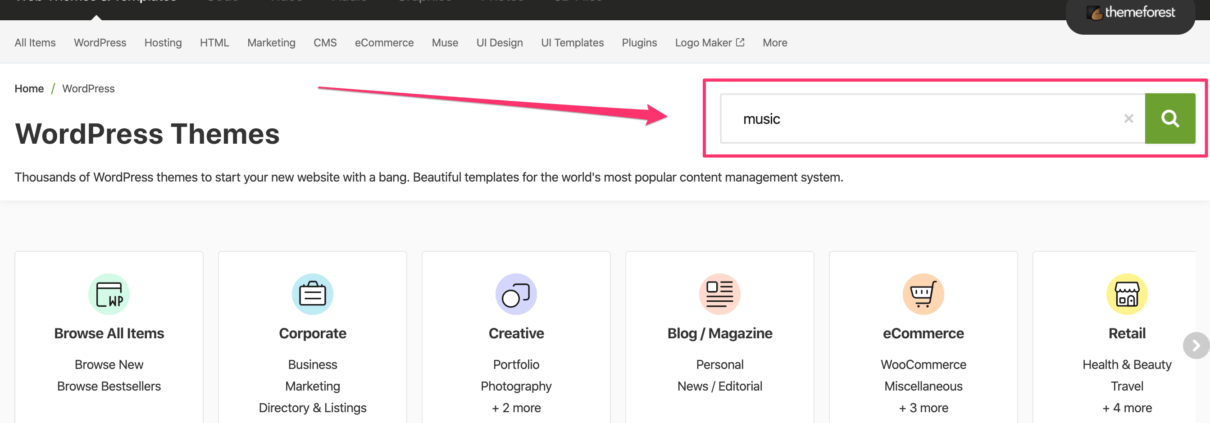Image resolution: width=1210 pixels, height=423 pixels.
Task: Open the Retail category heading
Action: (1127, 333)
